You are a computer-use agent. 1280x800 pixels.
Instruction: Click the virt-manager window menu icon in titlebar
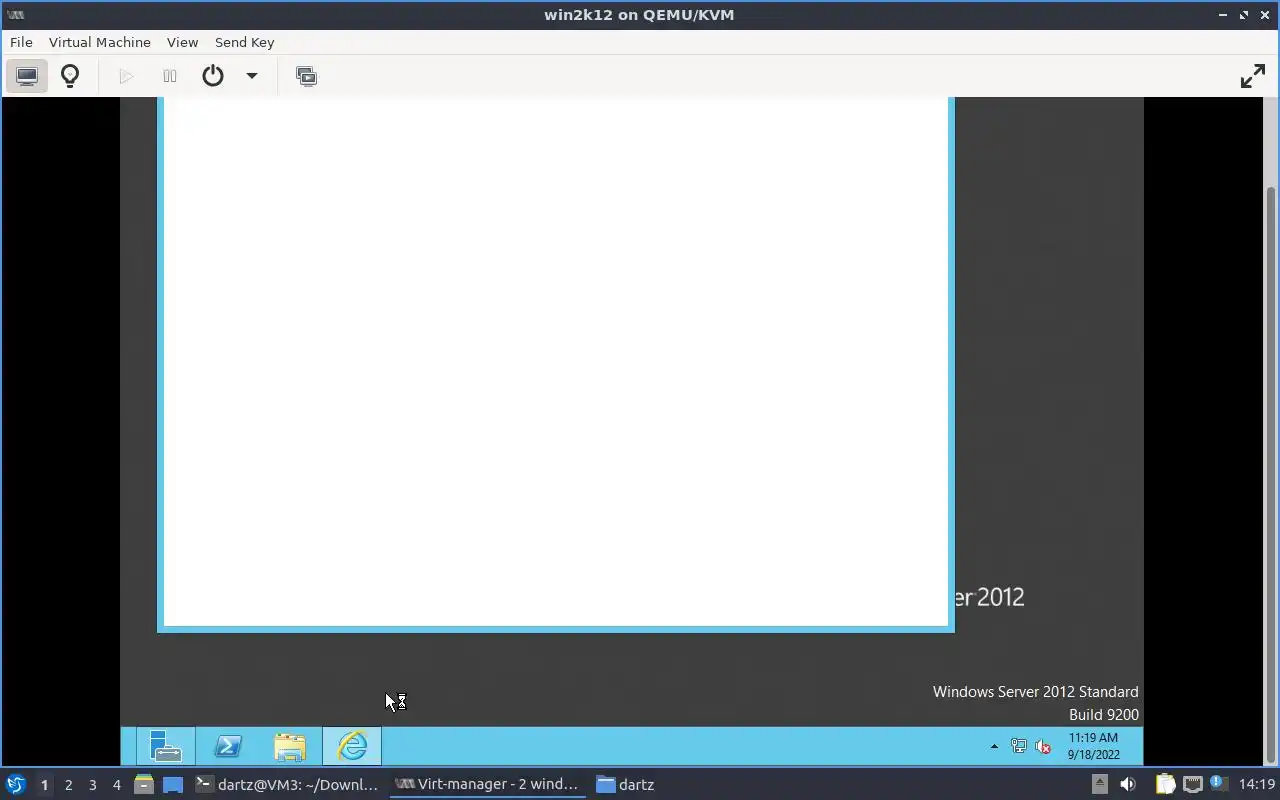[x=15, y=15]
